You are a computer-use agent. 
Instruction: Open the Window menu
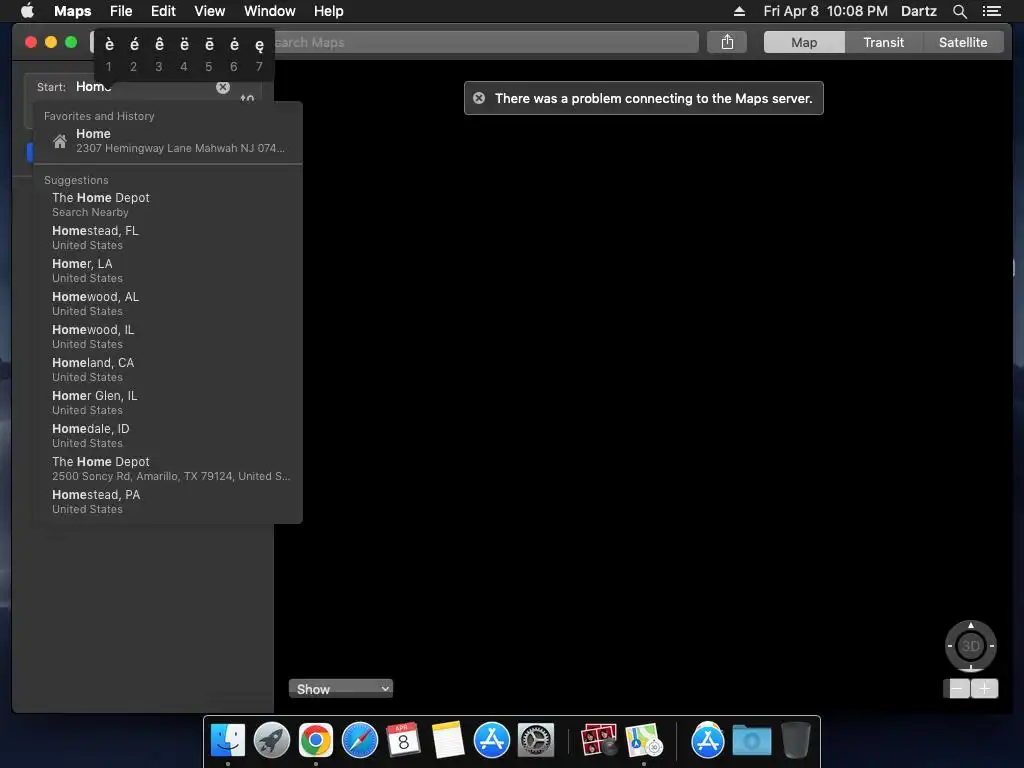270,11
